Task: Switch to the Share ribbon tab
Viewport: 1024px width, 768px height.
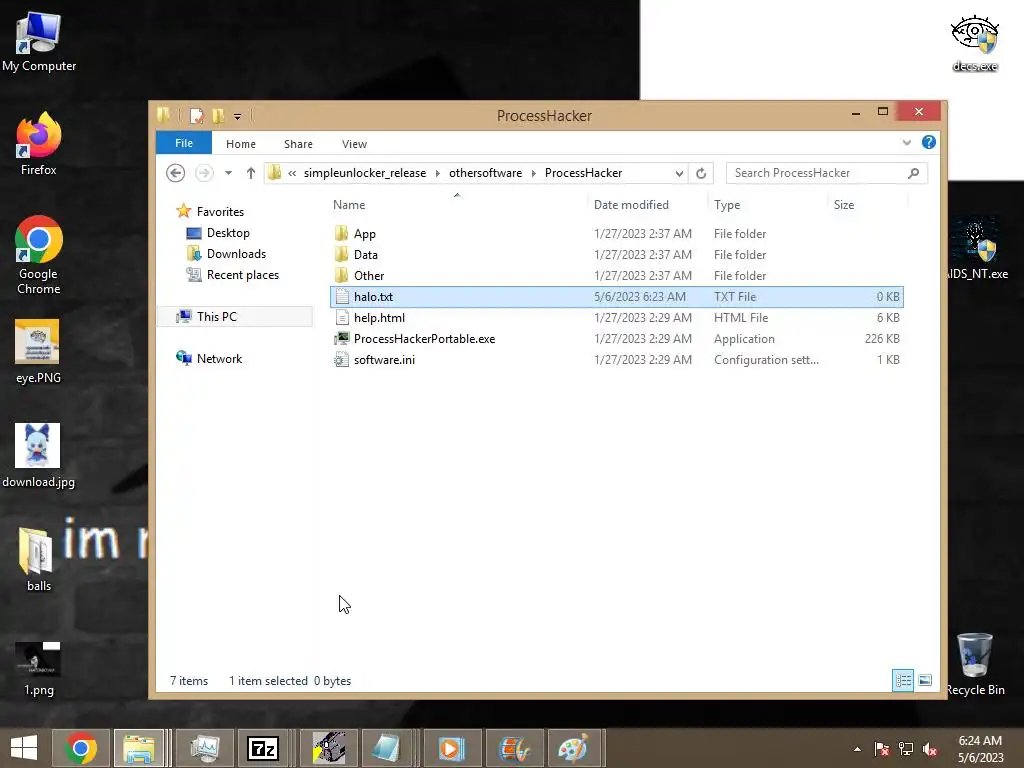Action: (298, 144)
